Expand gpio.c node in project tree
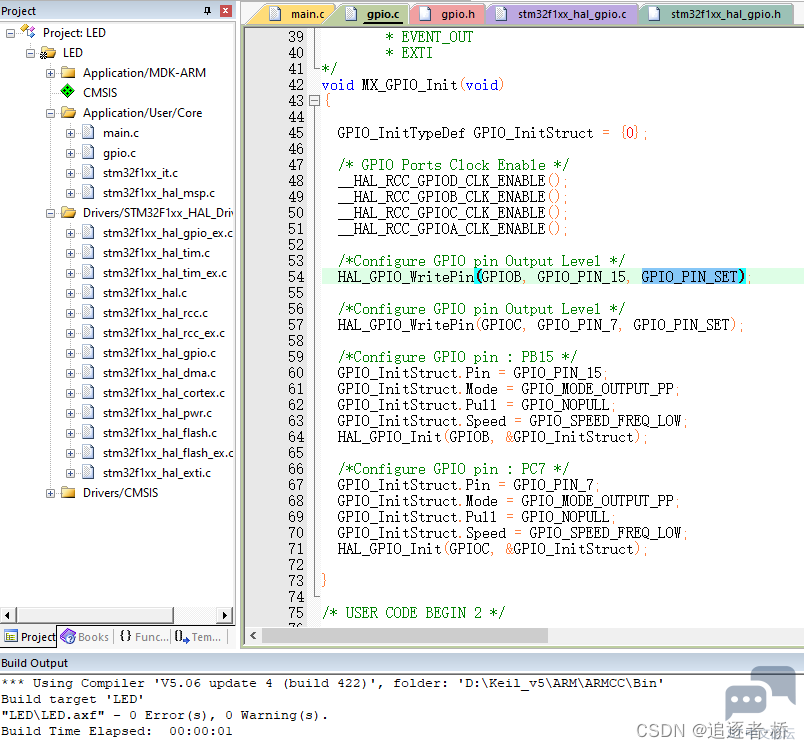Image resolution: width=804 pixels, height=749 pixels. (x=70, y=153)
